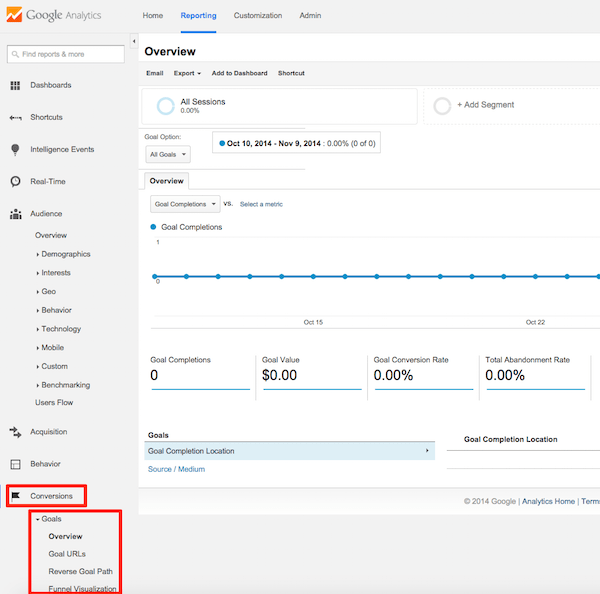Open Intelligence Events lightbulb icon
Screen dimensions: 600x594
point(15,150)
